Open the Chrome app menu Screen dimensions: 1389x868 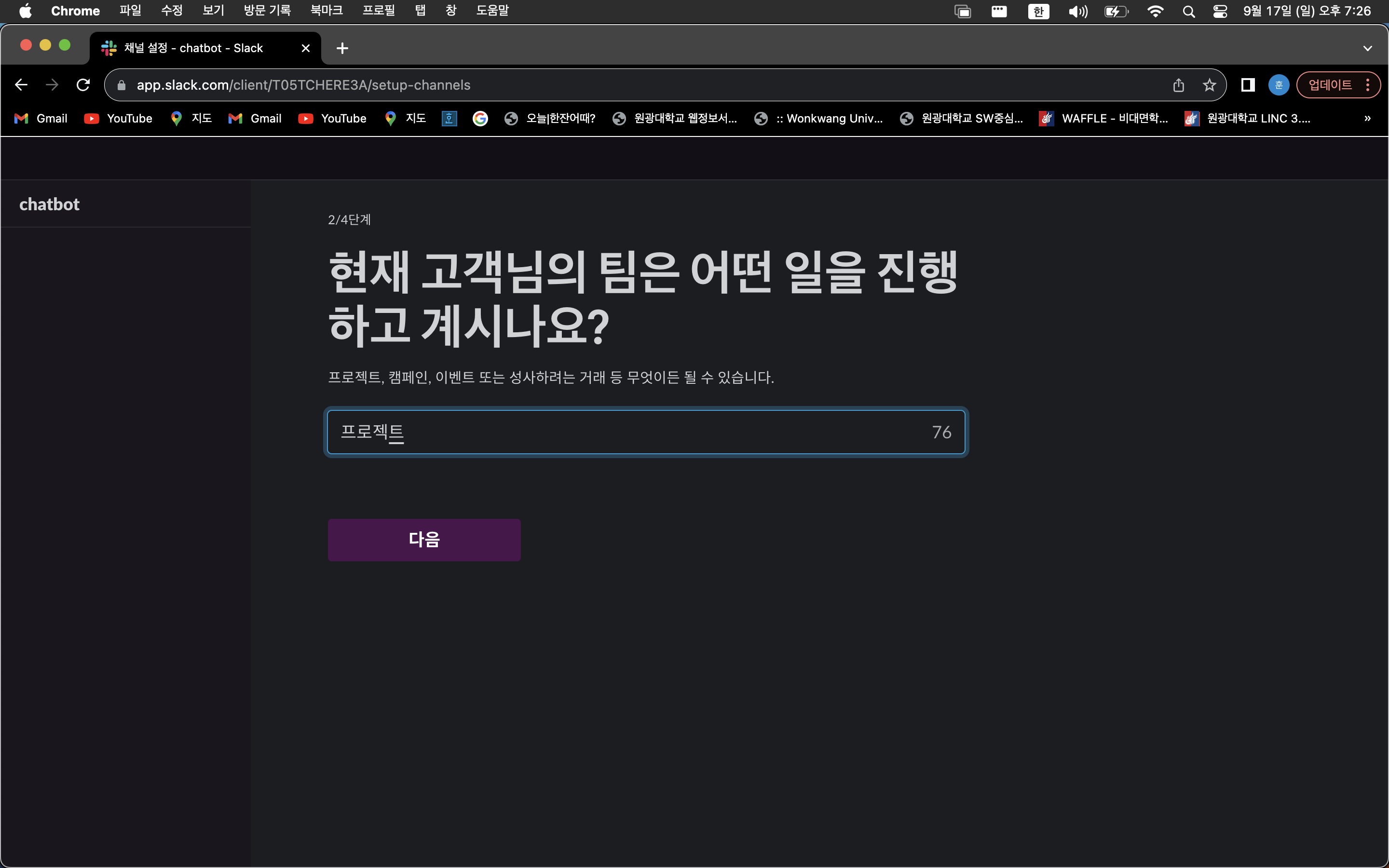(75, 11)
